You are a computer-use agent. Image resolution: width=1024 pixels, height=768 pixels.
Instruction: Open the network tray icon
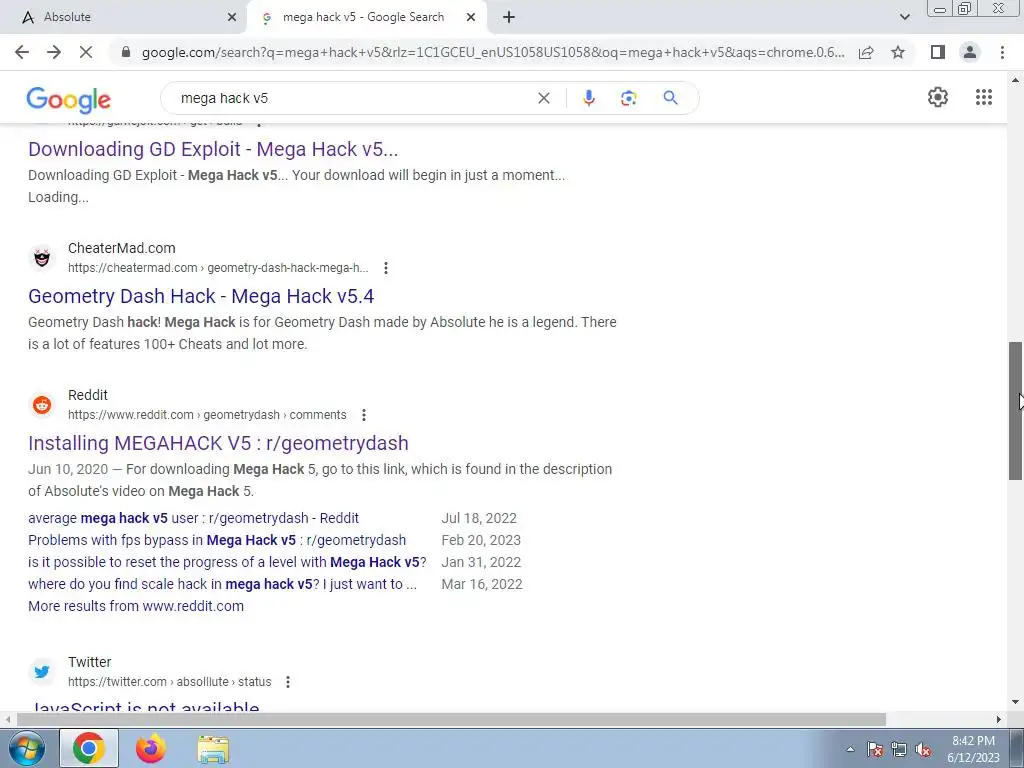tap(899, 749)
